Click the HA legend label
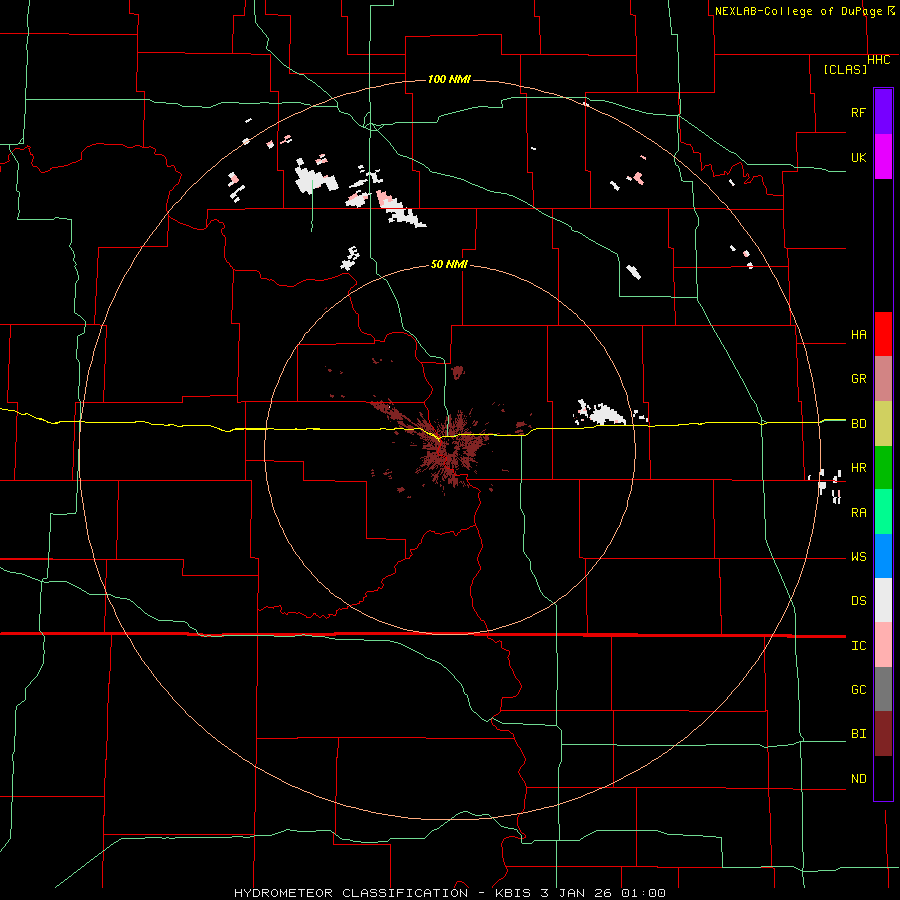 coord(858,335)
